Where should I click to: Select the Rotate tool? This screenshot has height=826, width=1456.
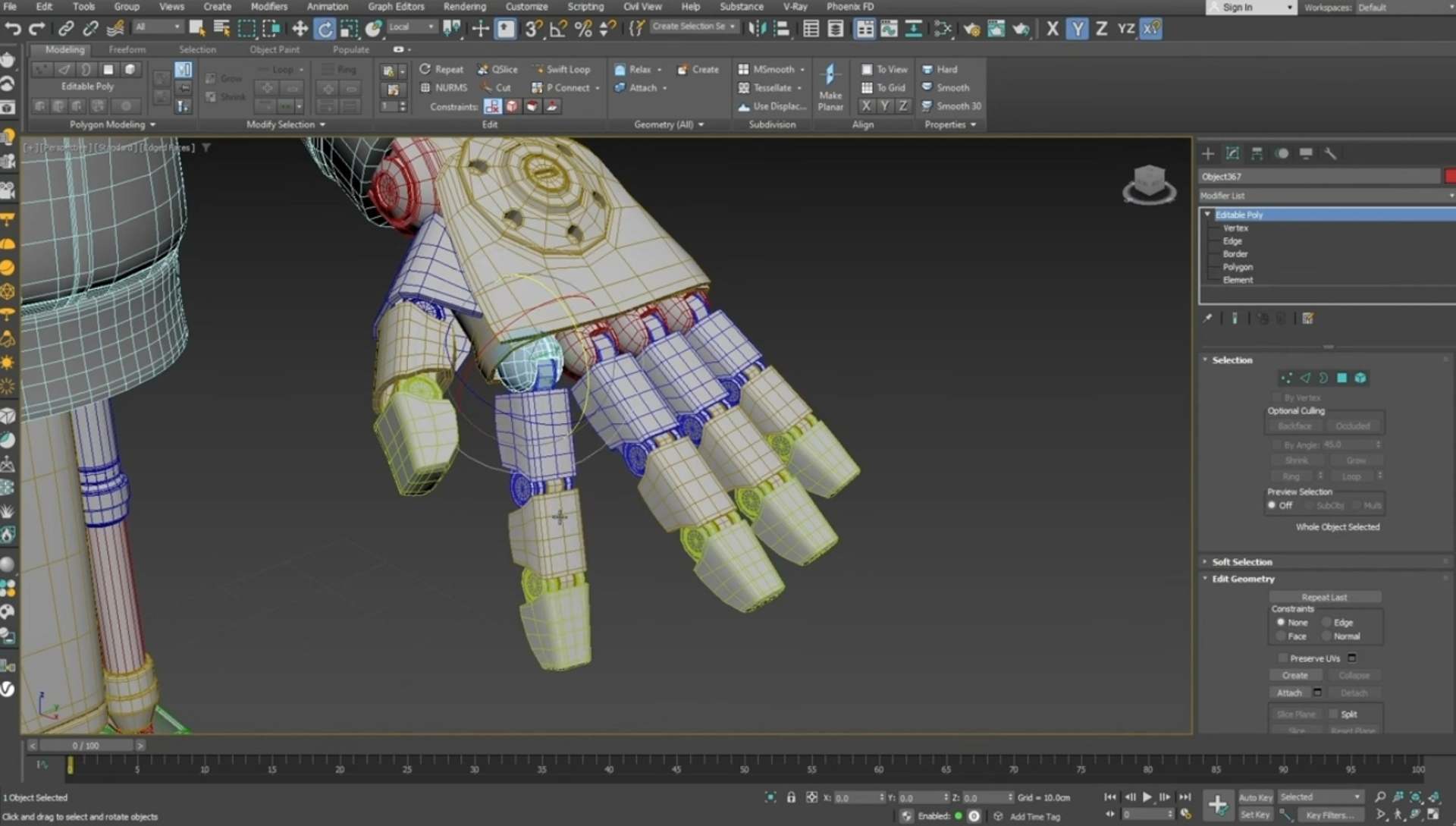pyautogui.click(x=325, y=29)
